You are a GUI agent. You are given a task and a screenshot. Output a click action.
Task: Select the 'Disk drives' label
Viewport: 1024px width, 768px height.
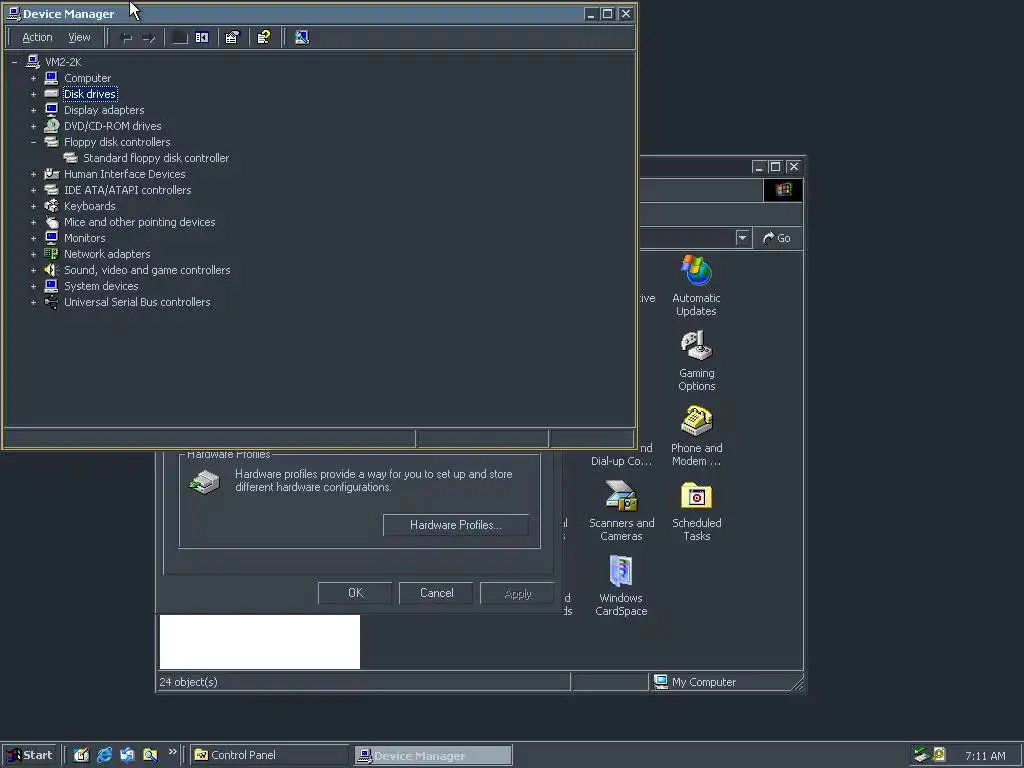pyautogui.click(x=90, y=94)
